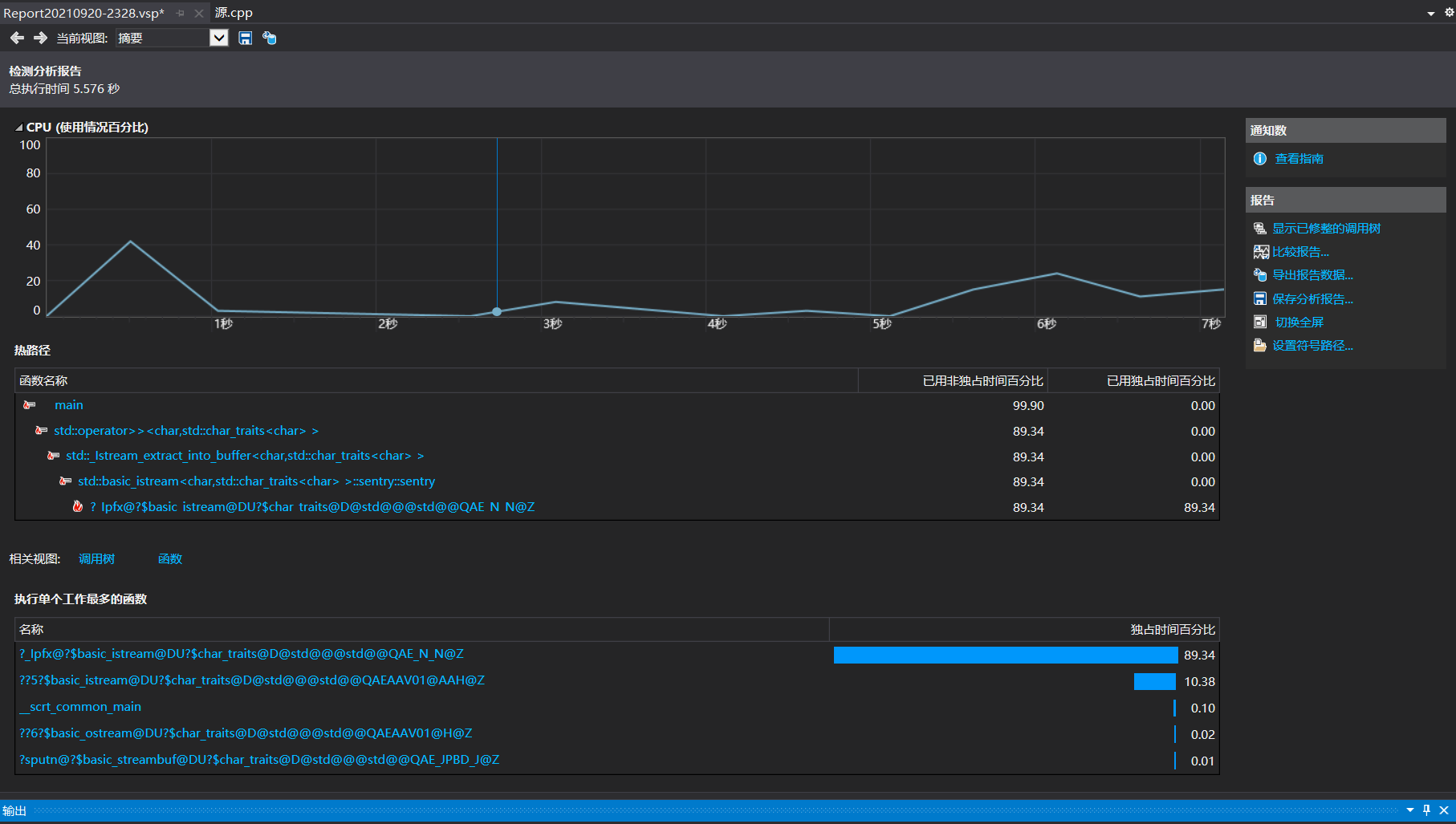Click the info icon beside 查看指南
This screenshot has height=824, width=1456.
[1260, 159]
